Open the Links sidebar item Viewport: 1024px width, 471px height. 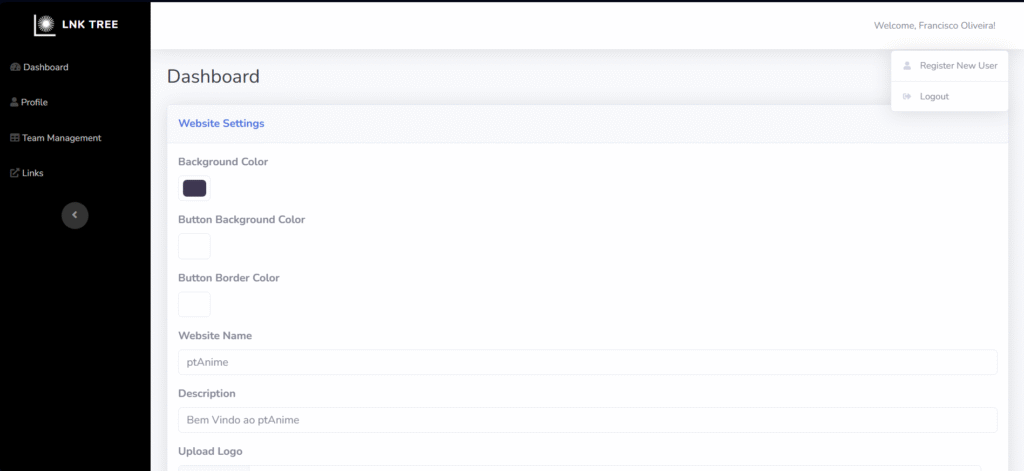(x=27, y=173)
